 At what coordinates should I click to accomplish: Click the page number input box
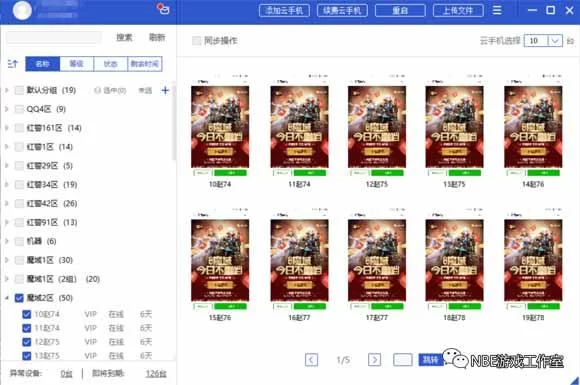click(x=402, y=359)
